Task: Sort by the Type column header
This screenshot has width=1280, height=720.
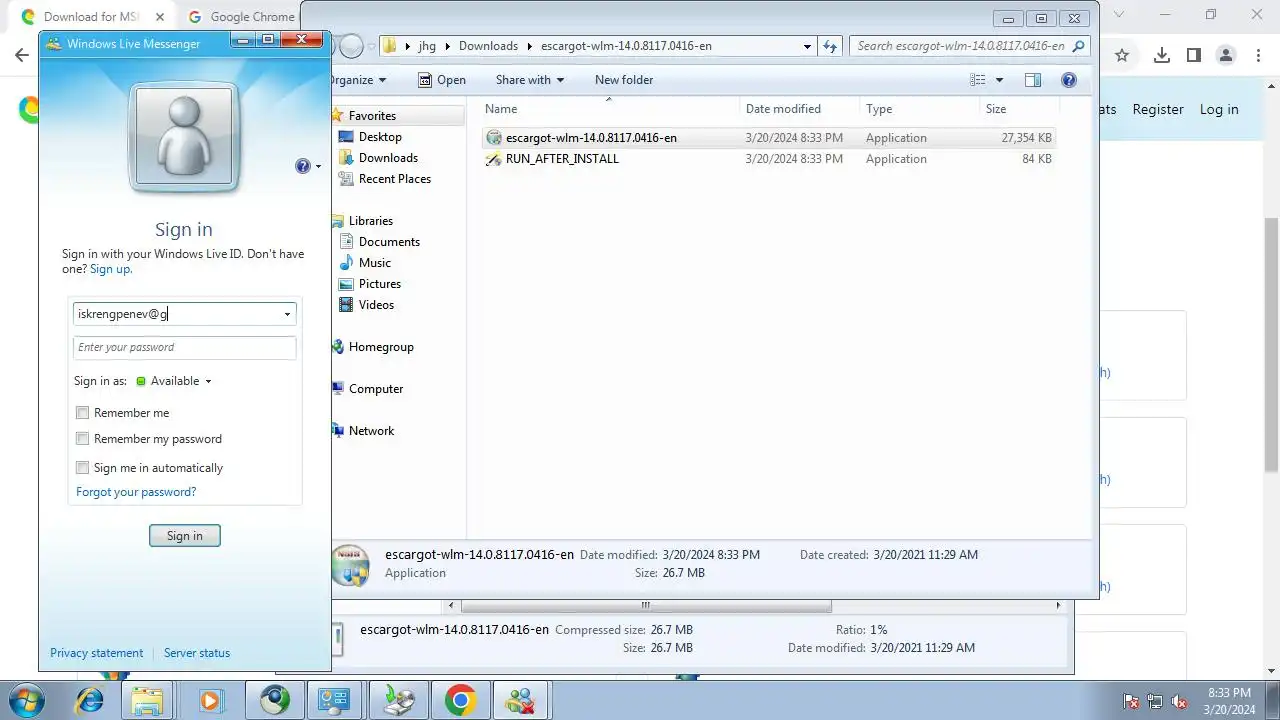Action: click(x=919, y=109)
